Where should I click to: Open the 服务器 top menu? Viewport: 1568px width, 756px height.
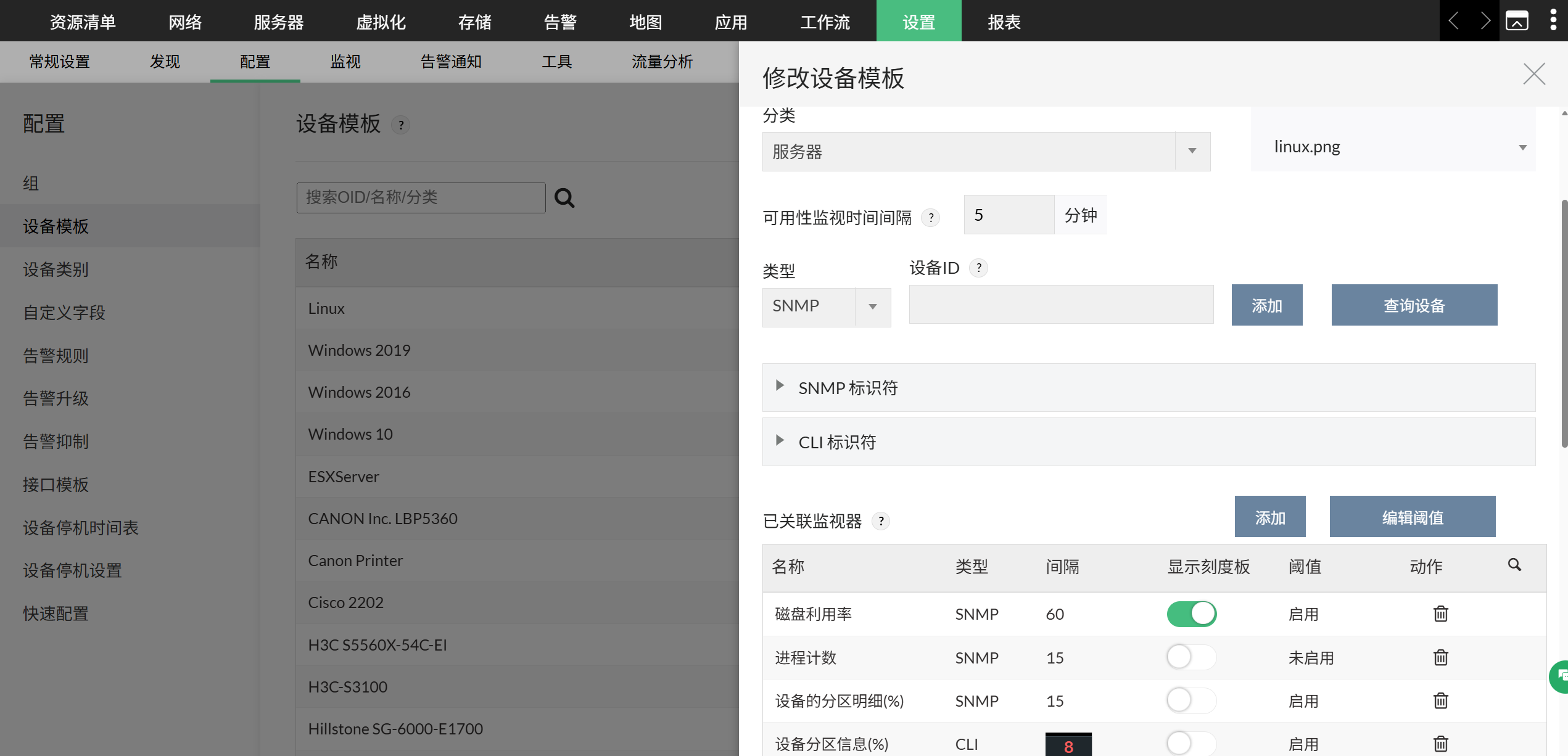click(x=279, y=22)
